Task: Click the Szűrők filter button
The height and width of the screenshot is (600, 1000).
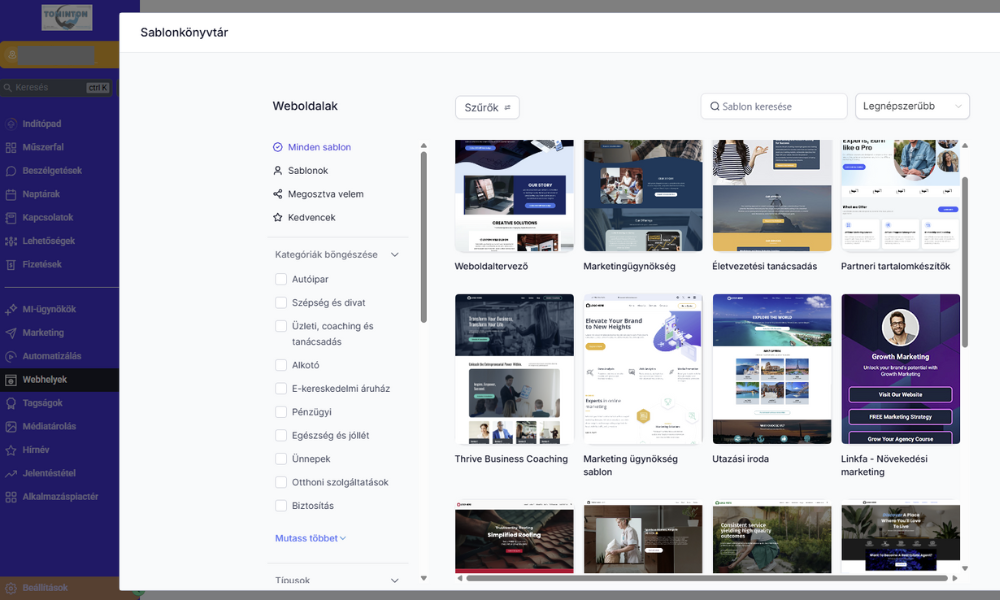Action: [x=487, y=107]
